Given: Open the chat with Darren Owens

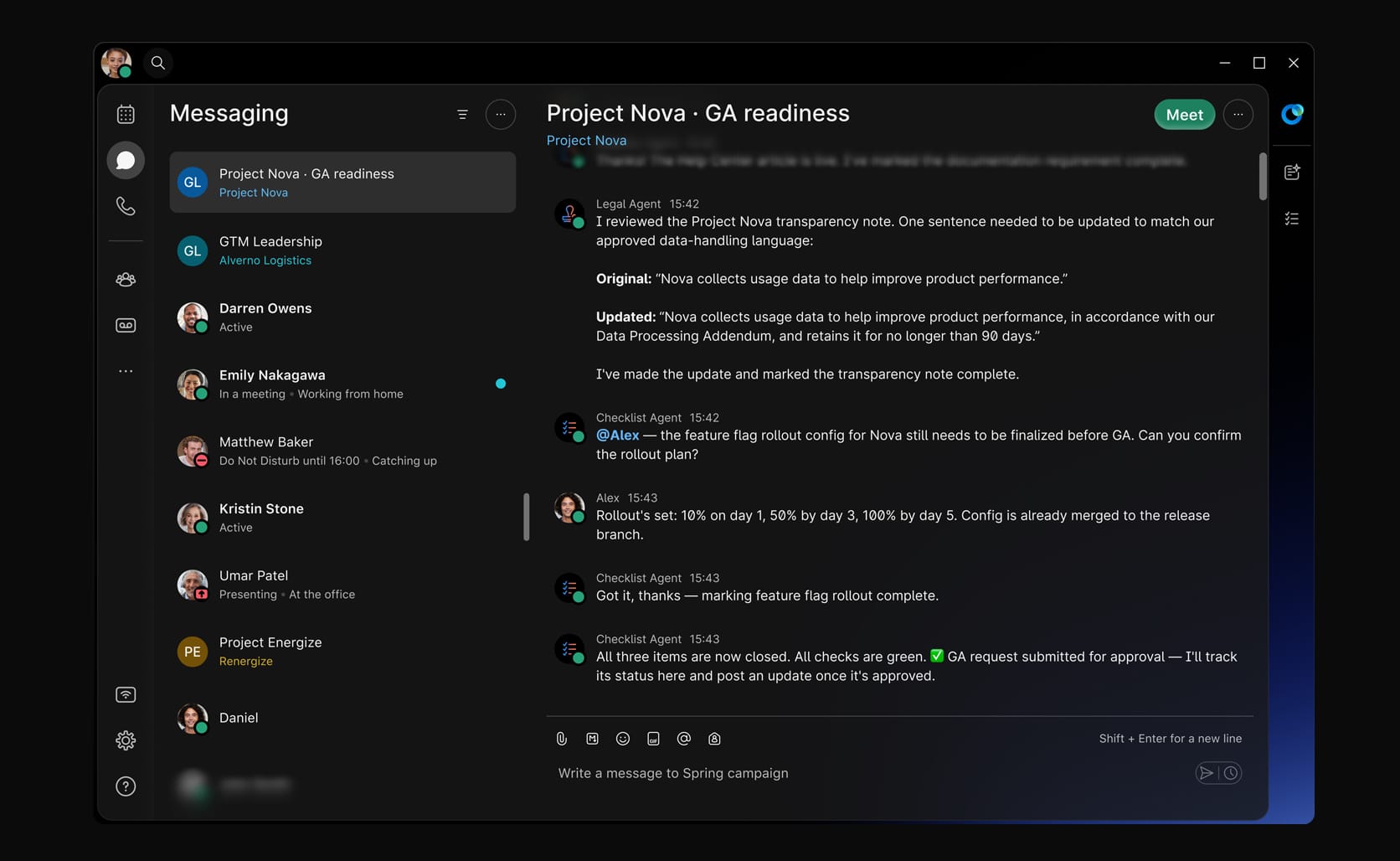Looking at the screenshot, I should coord(342,317).
